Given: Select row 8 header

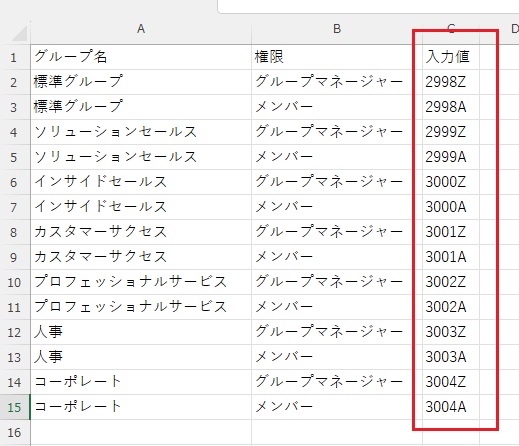Looking at the screenshot, I should pos(14,232).
